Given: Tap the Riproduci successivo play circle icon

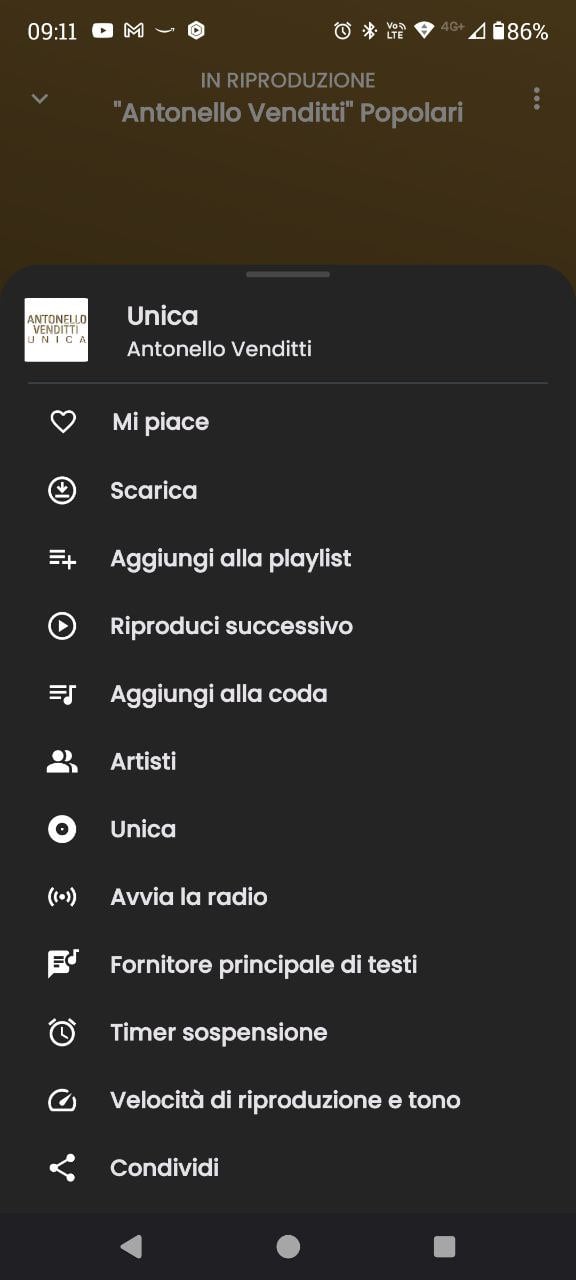Looking at the screenshot, I should tap(62, 626).
